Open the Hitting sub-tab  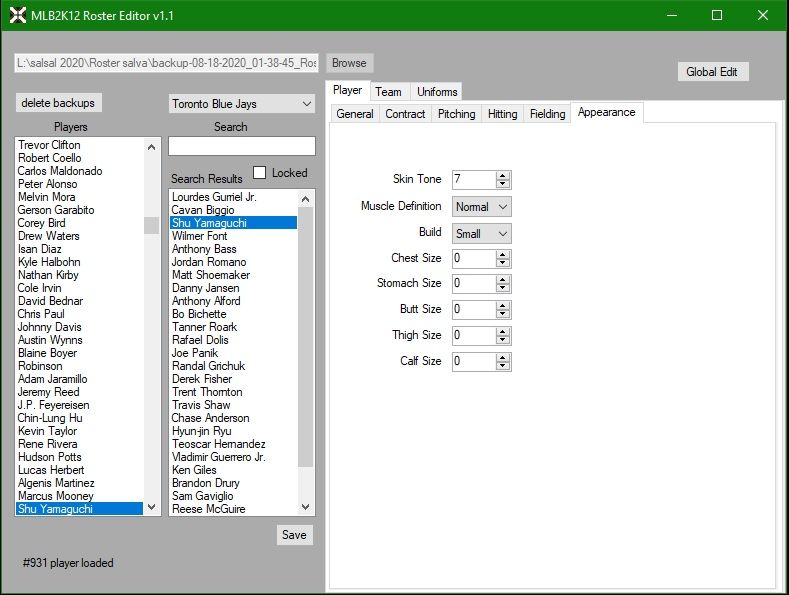tap(502, 114)
